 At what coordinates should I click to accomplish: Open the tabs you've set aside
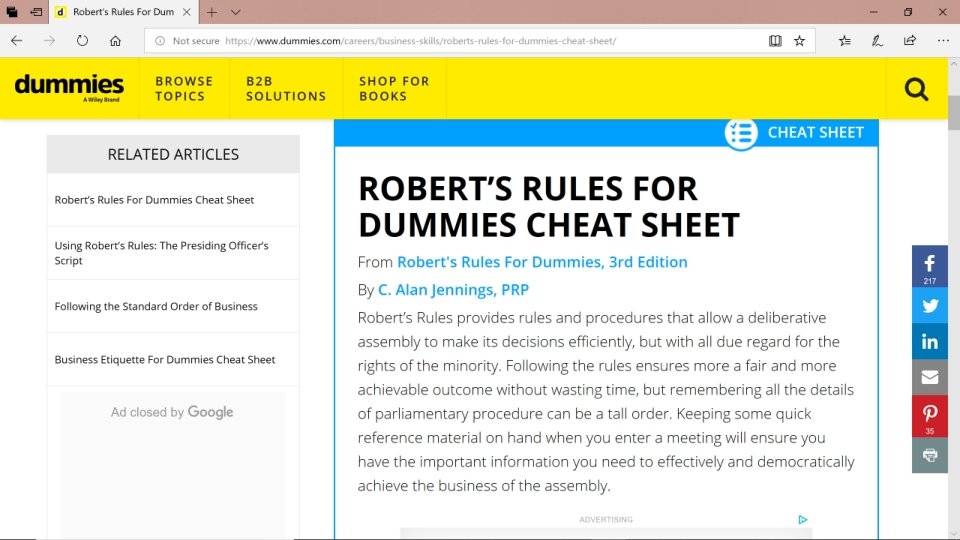[12, 12]
